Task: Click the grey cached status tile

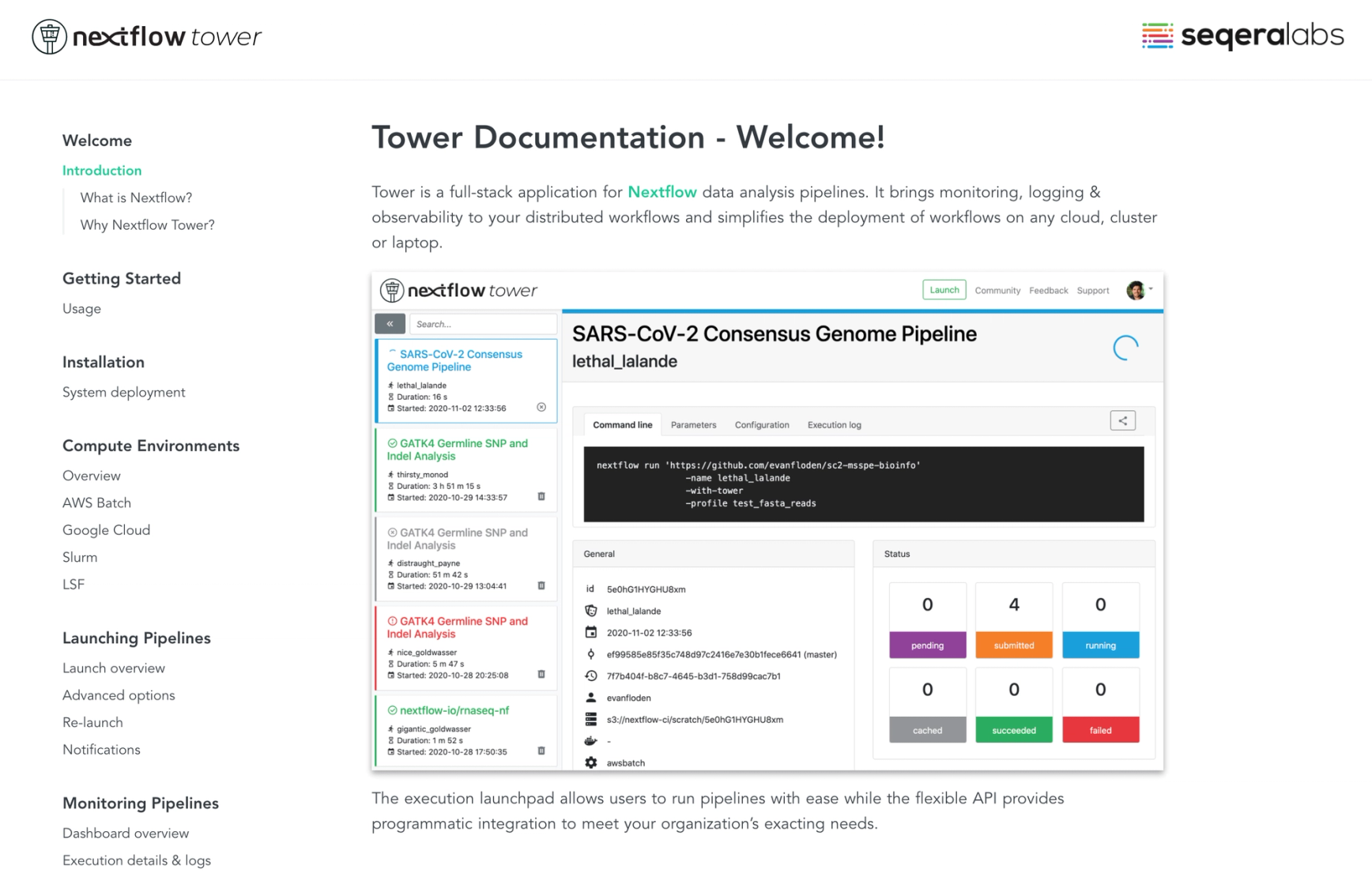Action: tap(927, 706)
